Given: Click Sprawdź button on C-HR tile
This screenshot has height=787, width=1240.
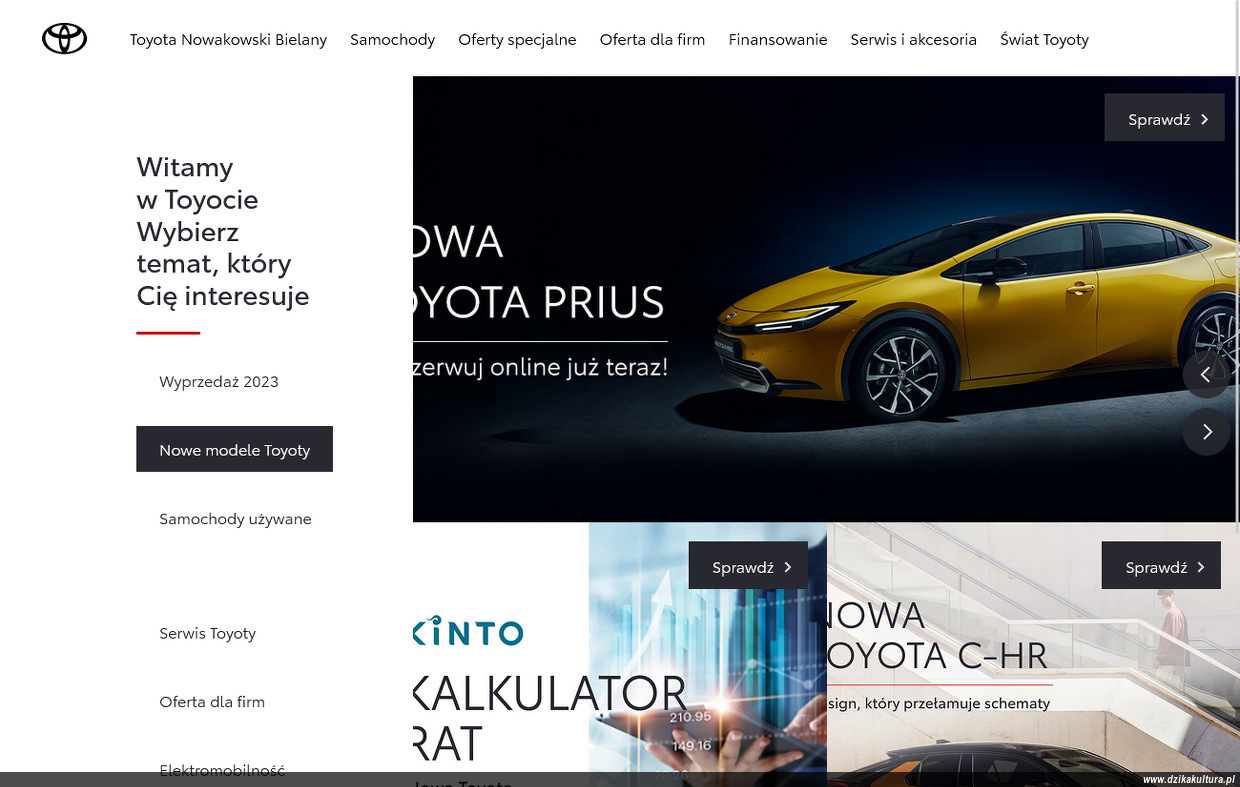Looking at the screenshot, I should (1161, 566).
